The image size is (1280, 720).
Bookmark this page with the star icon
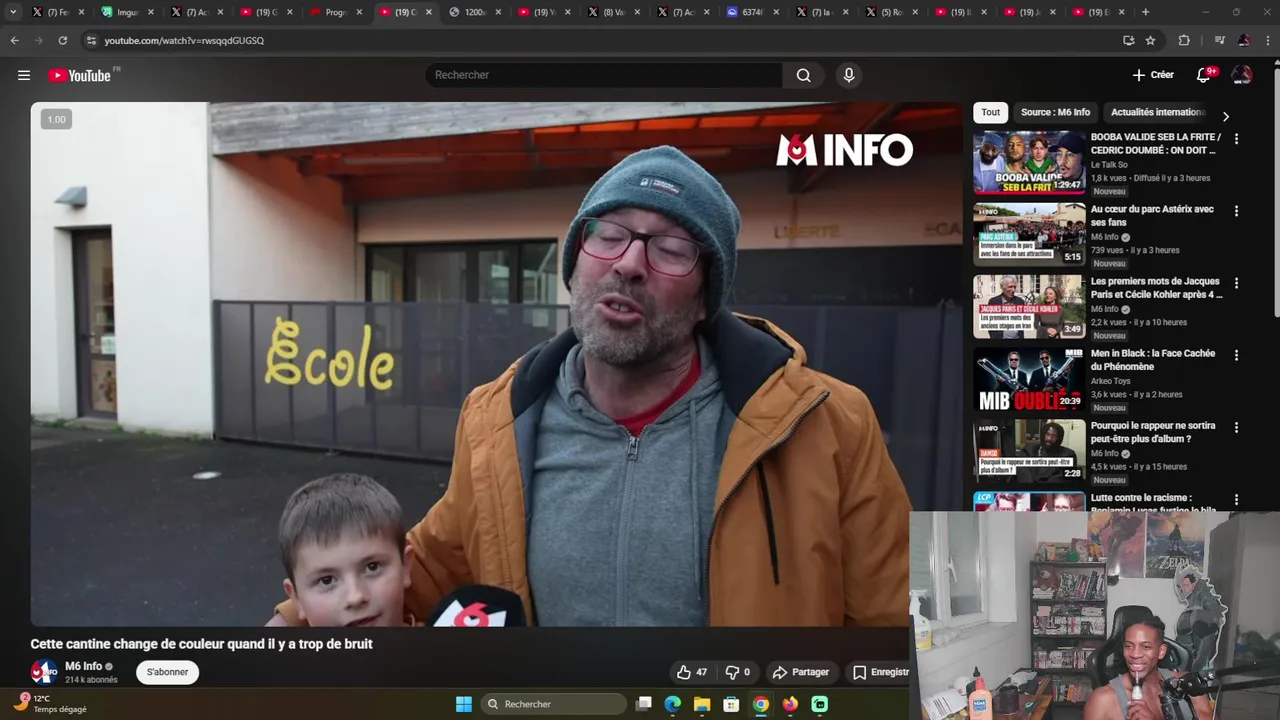(x=1150, y=40)
